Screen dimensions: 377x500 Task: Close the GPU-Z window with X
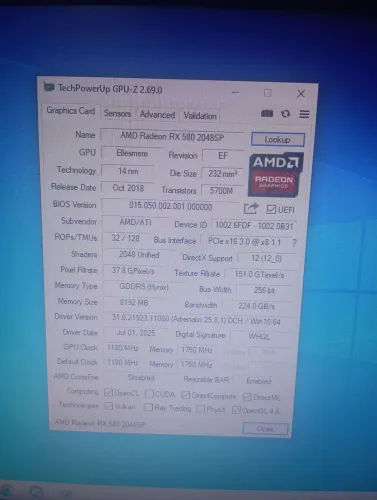pos(301,94)
